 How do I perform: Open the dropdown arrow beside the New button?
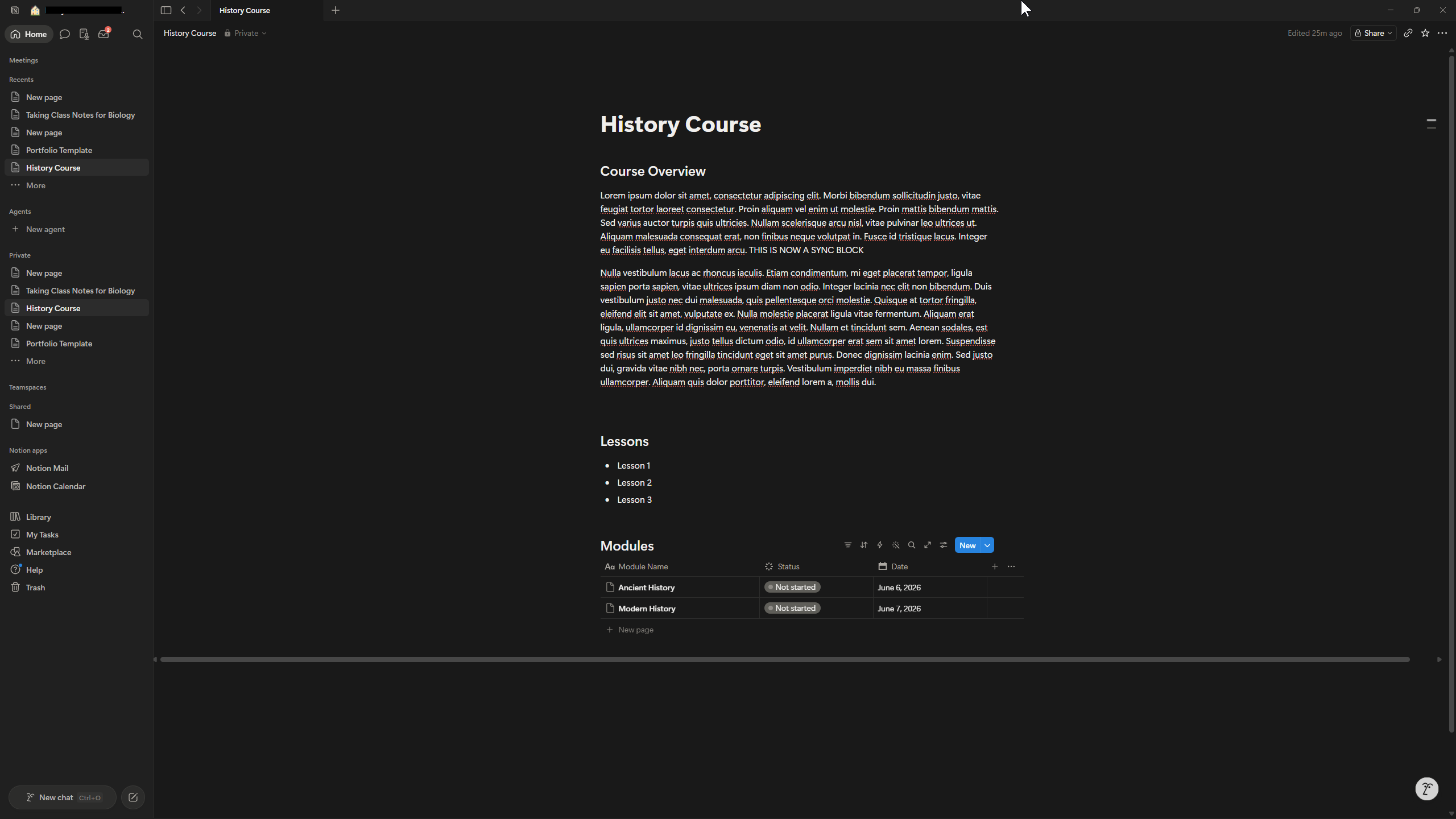(x=987, y=545)
